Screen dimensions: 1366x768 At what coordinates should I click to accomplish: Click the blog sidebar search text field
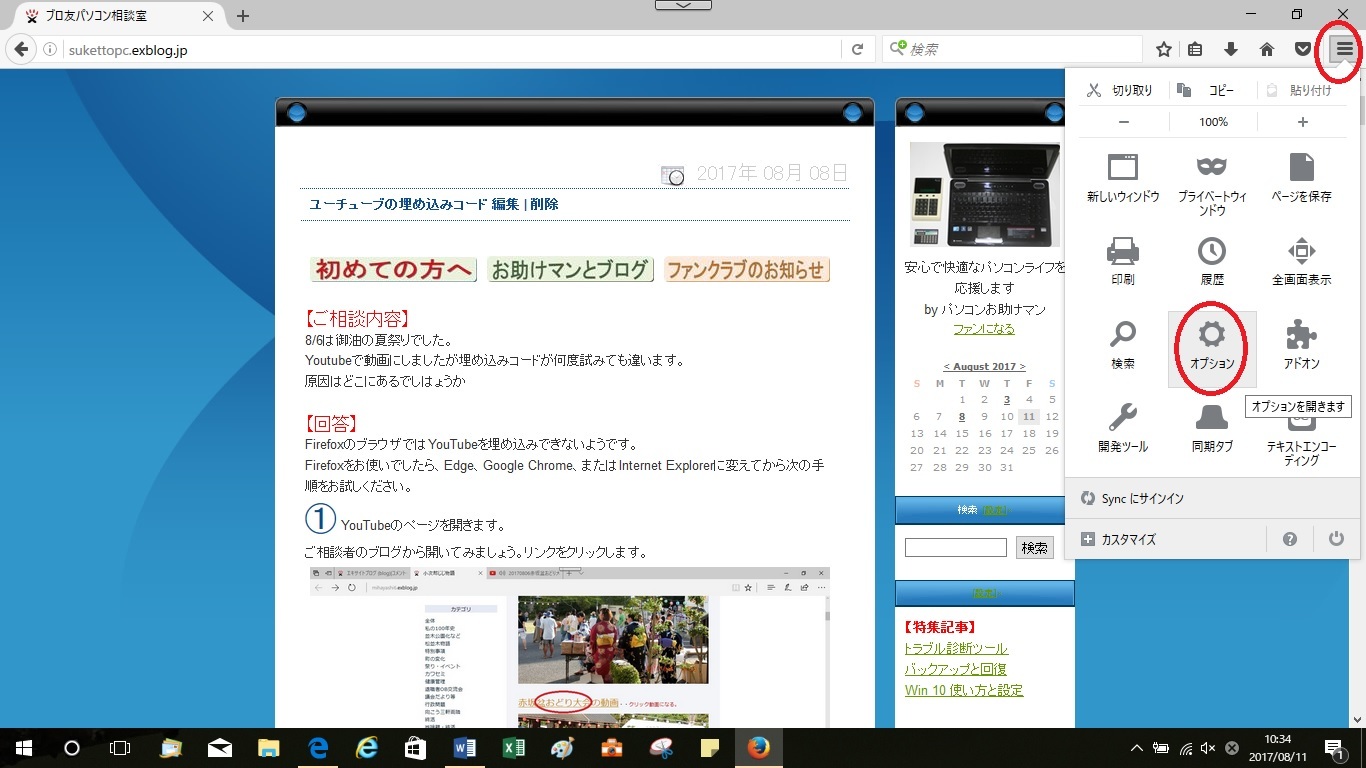(x=956, y=548)
